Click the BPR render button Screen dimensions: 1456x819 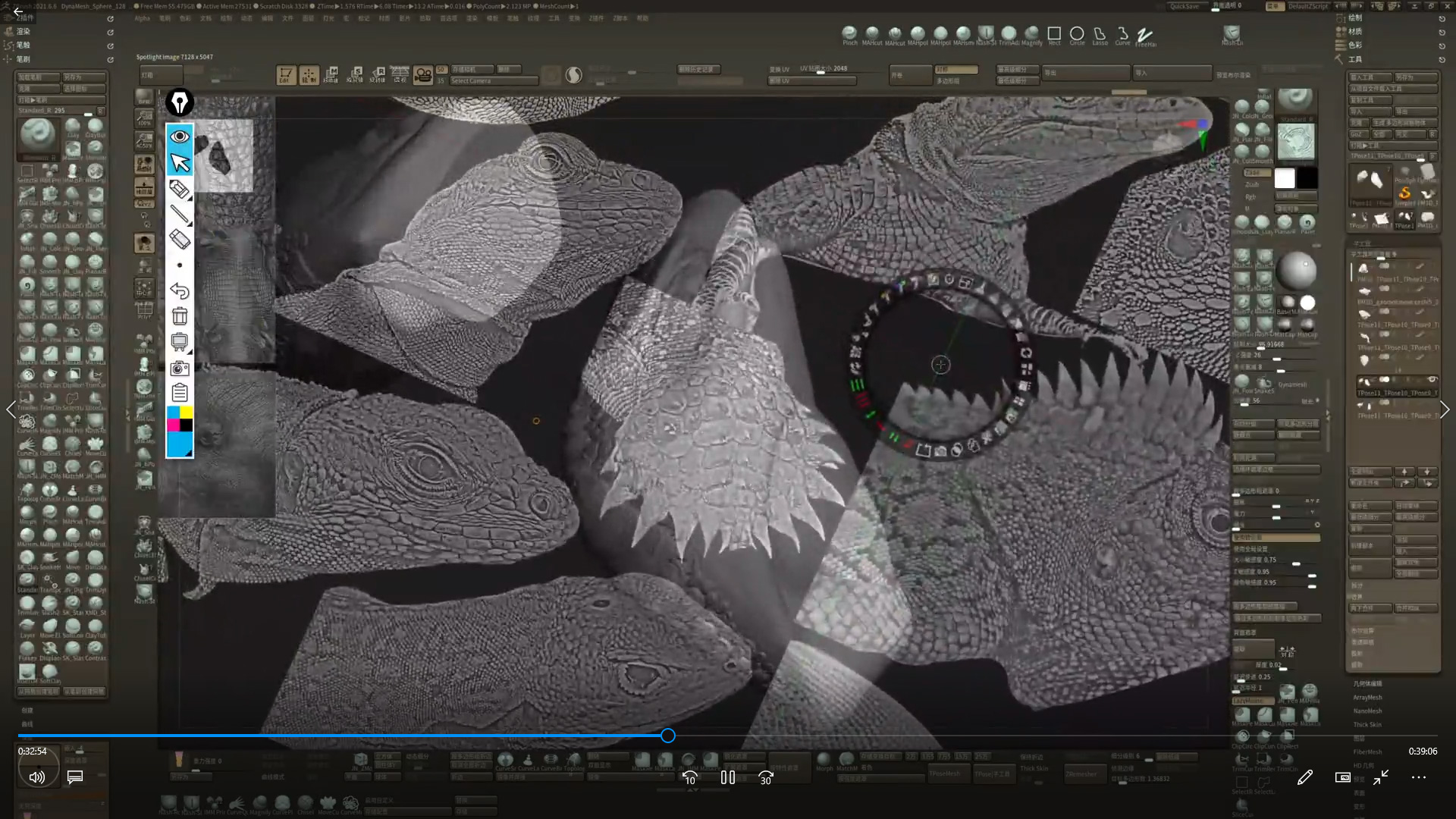click(x=144, y=96)
